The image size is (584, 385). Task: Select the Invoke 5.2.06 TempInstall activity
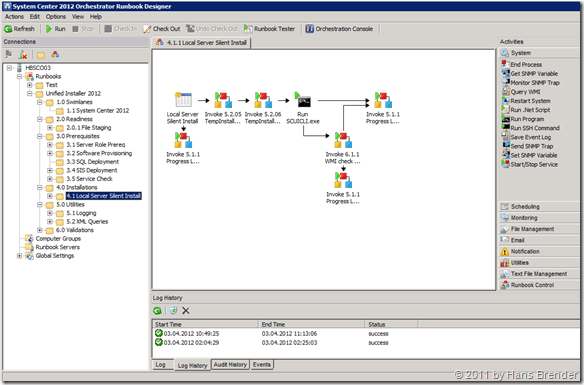[x=263, y=100]
